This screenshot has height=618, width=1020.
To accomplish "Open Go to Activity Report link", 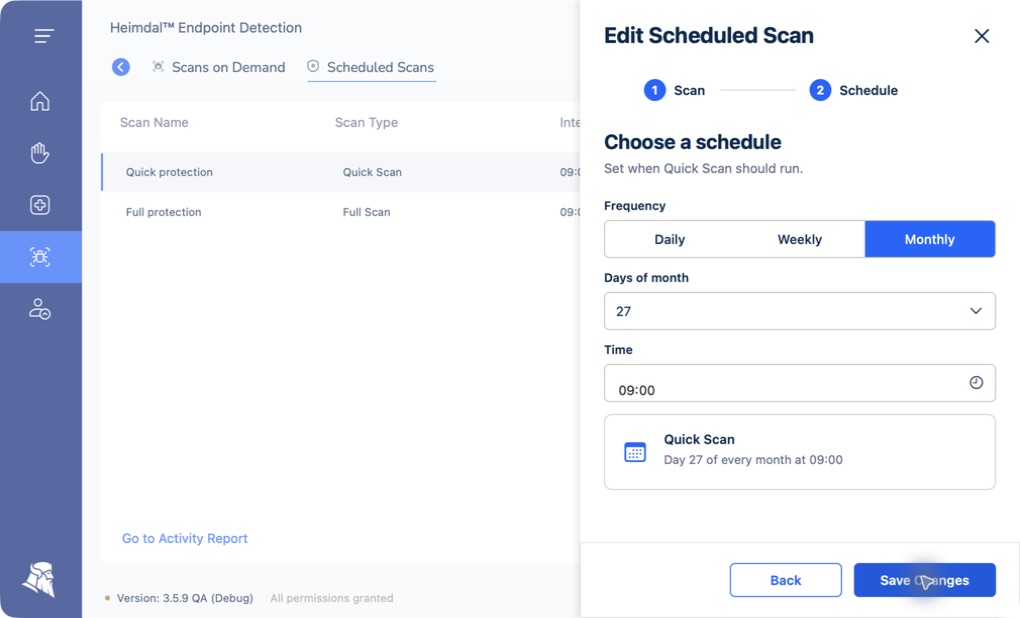I will pyautogui.click(x=185, y=539).
